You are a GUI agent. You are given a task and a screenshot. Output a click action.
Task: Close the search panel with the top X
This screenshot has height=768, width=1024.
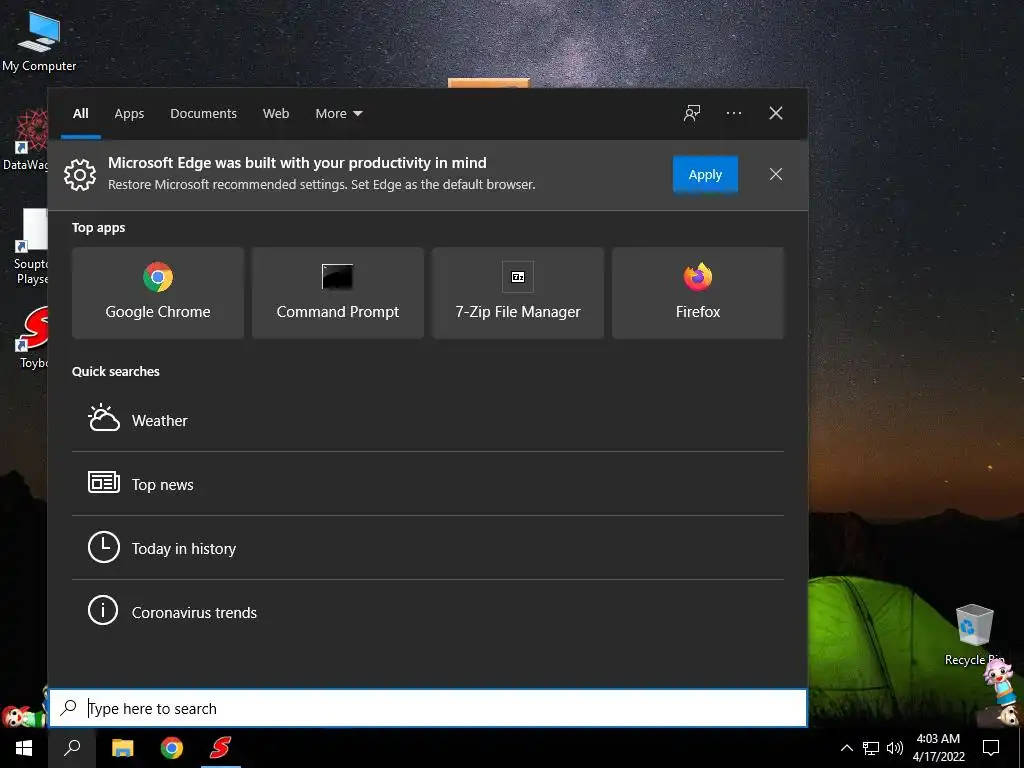coord(775,113)
